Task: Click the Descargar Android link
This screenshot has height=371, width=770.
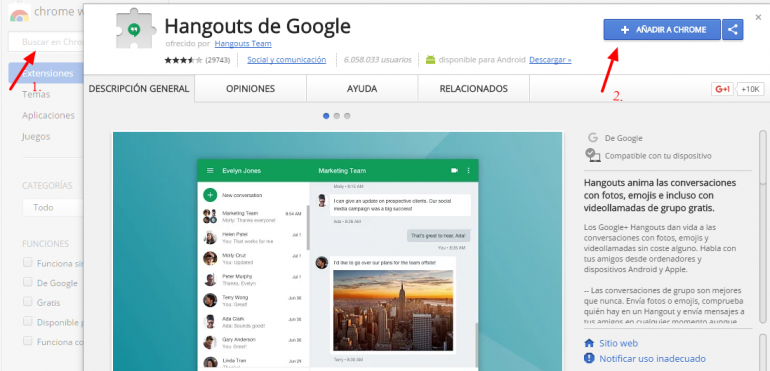Action: pyautogui.click(x=550, y=60)
